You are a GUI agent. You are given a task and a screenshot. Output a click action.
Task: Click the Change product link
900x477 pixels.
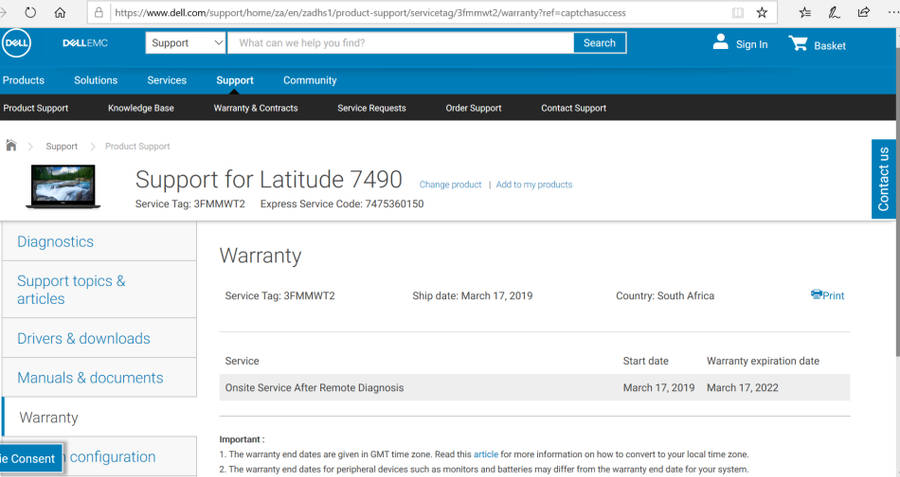(x=450, y=185)
